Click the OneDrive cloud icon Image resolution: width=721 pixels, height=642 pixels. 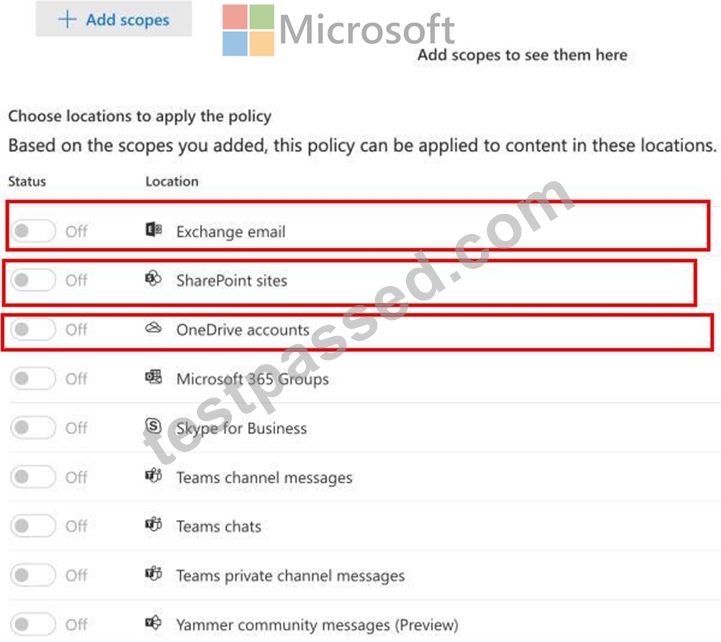tap(154, 327)
